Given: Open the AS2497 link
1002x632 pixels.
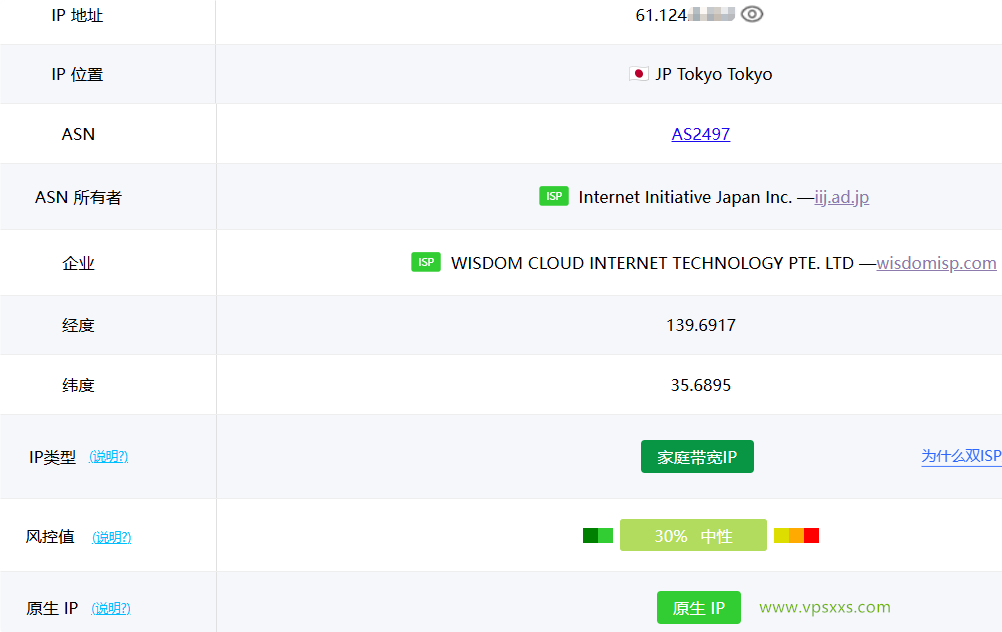Looking at the screenshot, I should (x=700, y=134).
